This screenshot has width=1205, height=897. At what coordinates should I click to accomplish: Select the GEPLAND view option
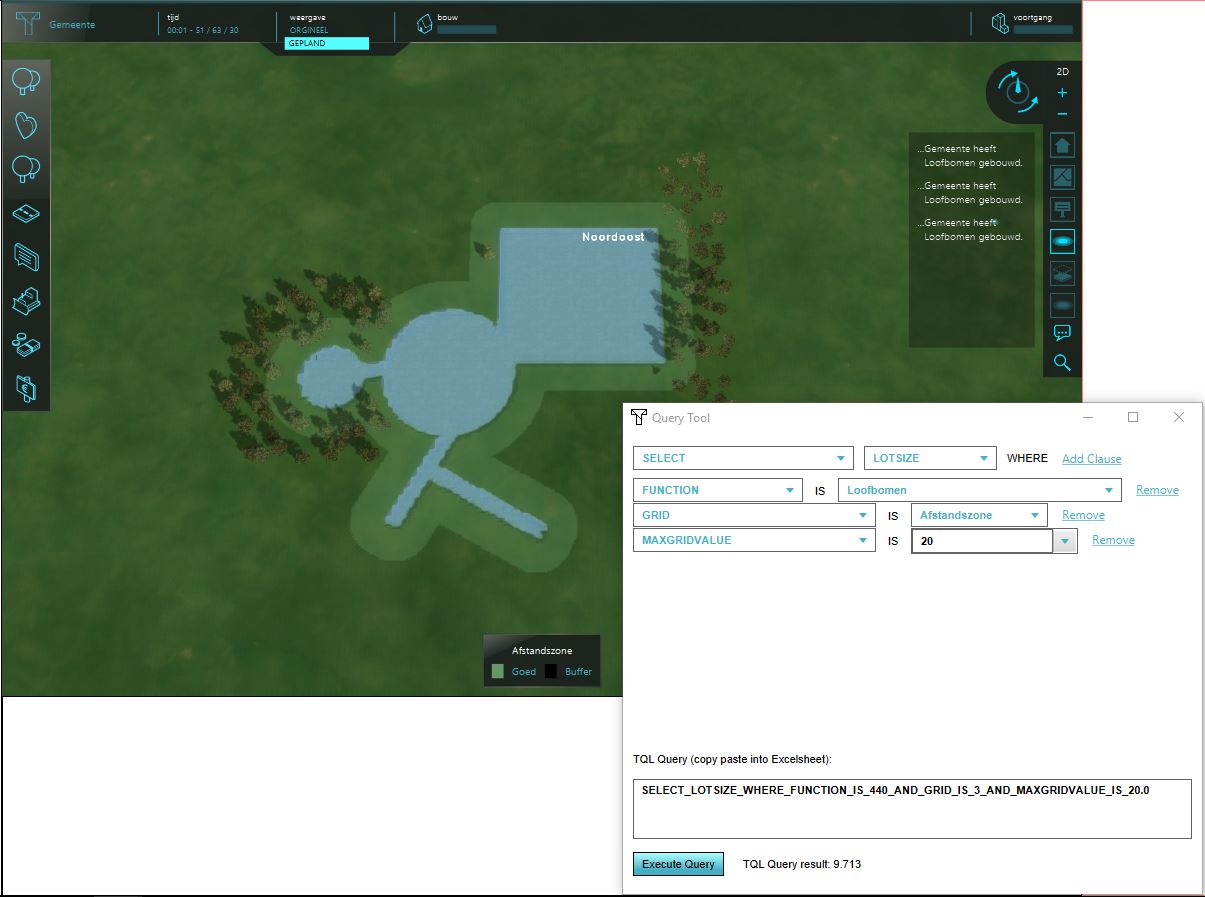326,44
